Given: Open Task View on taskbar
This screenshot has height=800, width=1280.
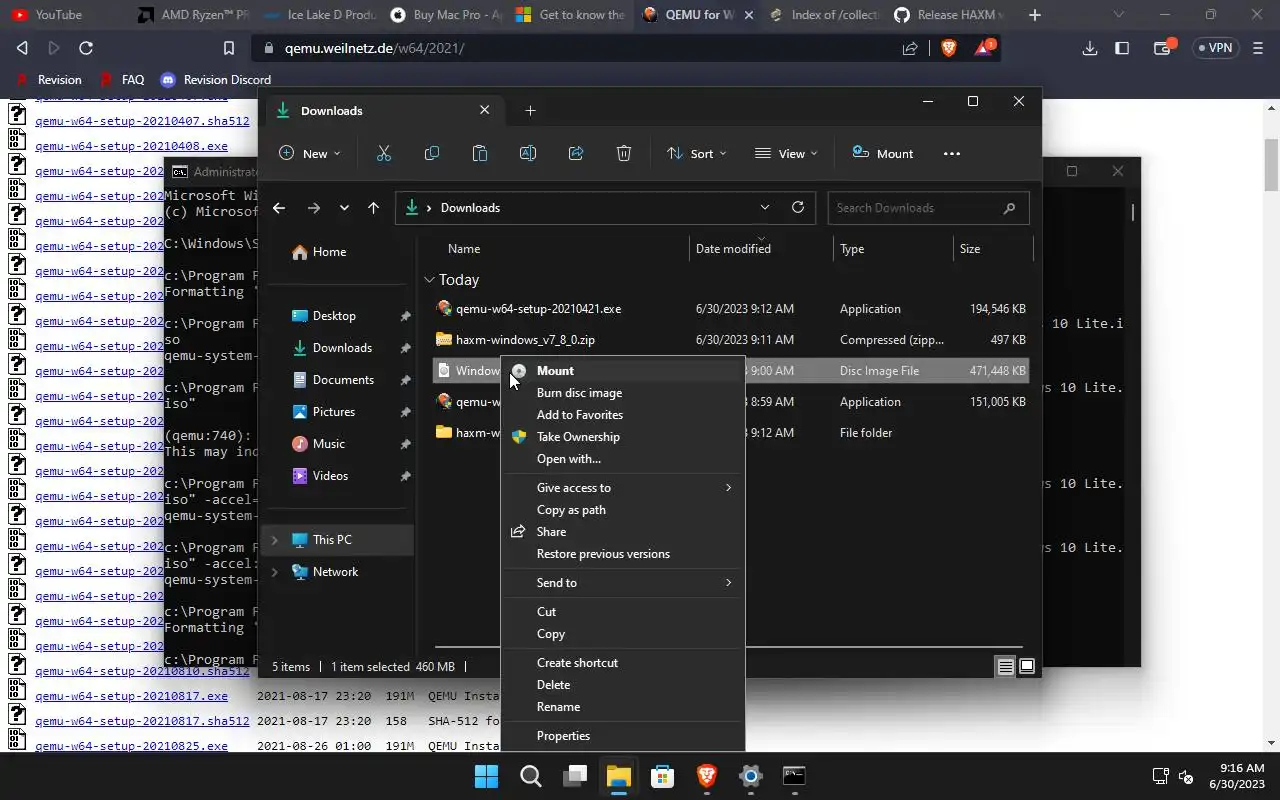Looking at the screenshot, I should (575, 776).
